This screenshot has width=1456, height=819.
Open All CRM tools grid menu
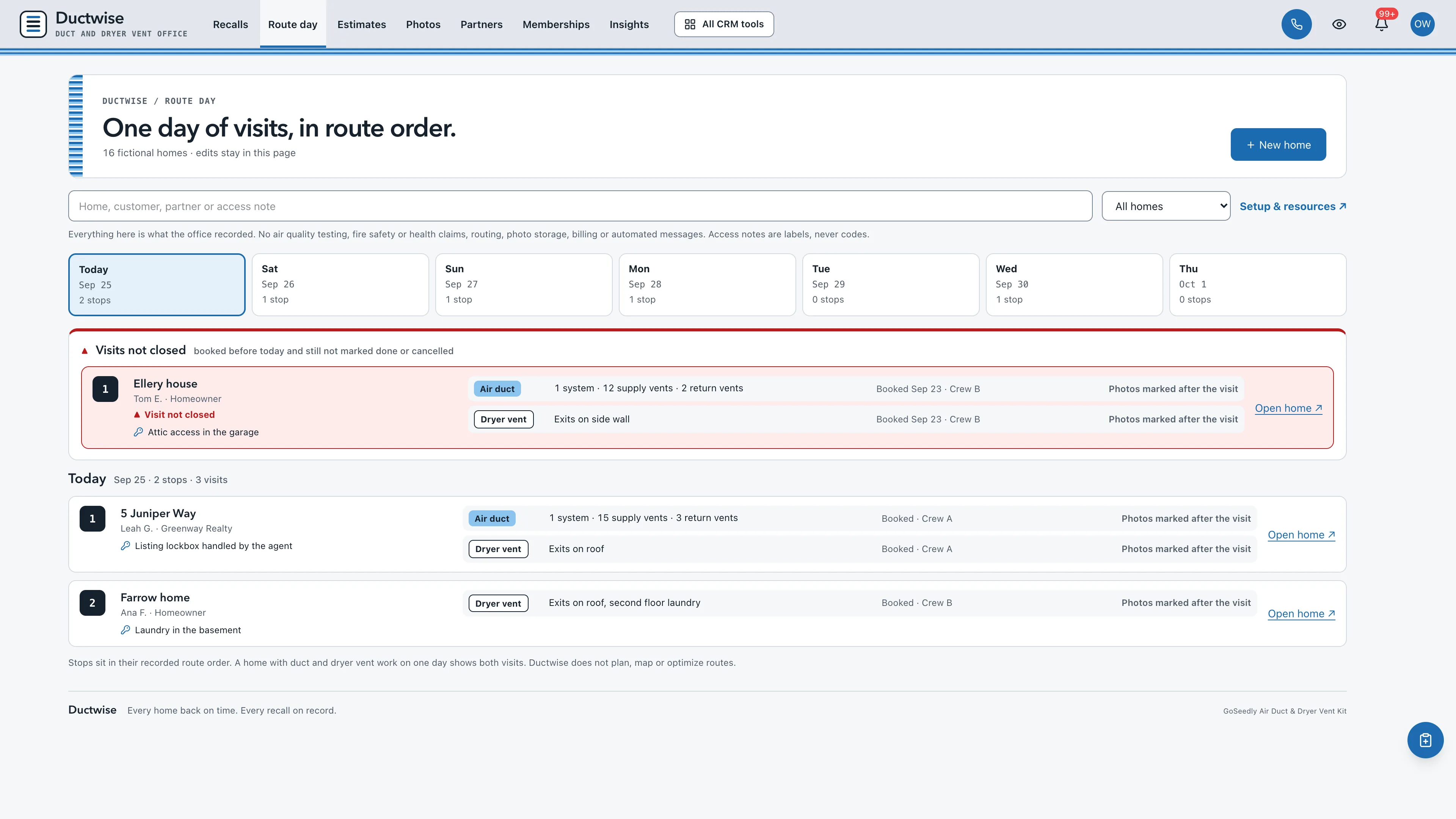click(723, 24)
